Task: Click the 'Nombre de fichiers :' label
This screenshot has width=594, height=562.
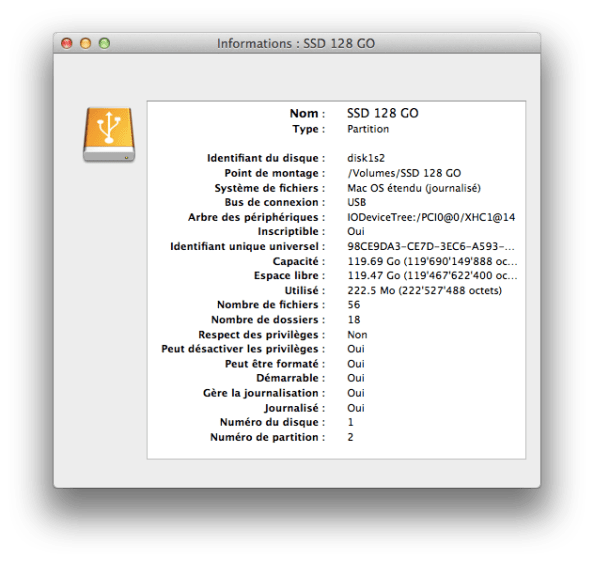Action: click(x=271, y=305)
